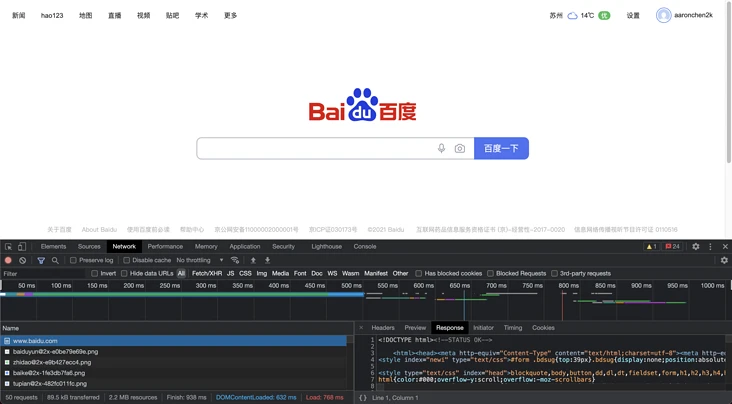Toggle the network filter funnel icon
The image size is (732, 404).
41,260
